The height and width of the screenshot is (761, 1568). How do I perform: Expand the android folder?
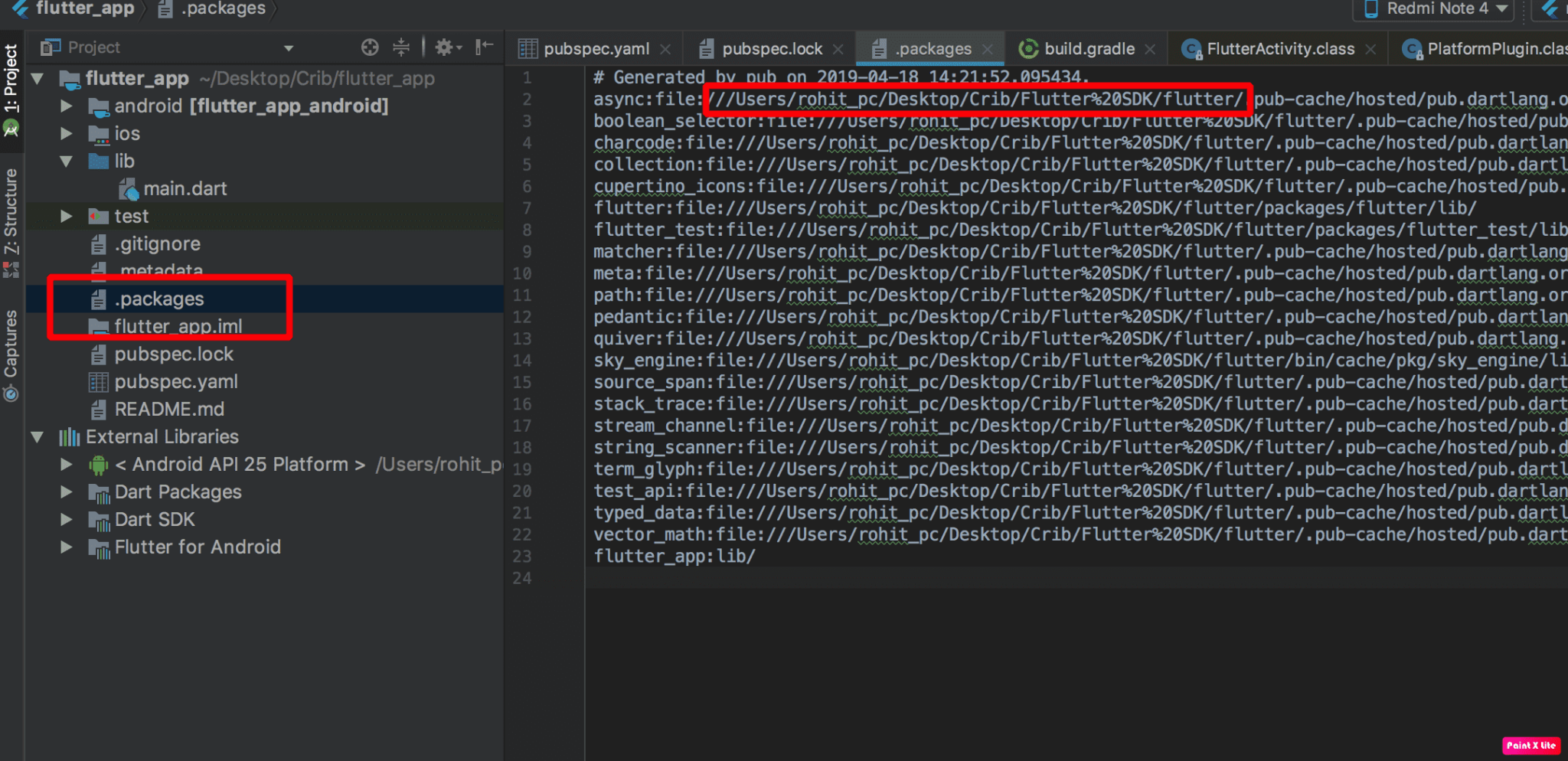coord(67,106)
